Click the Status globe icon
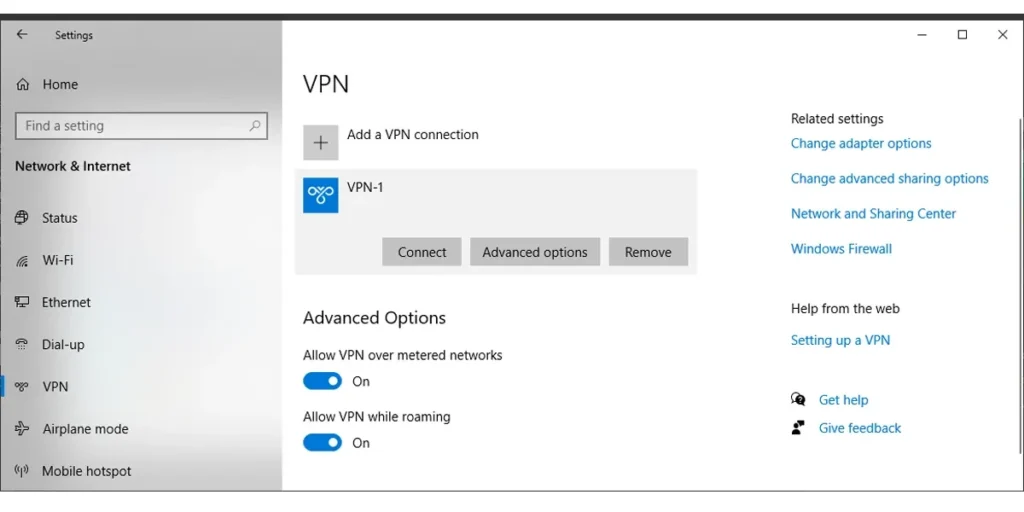The image size is (1024, 512). point(22,217)
